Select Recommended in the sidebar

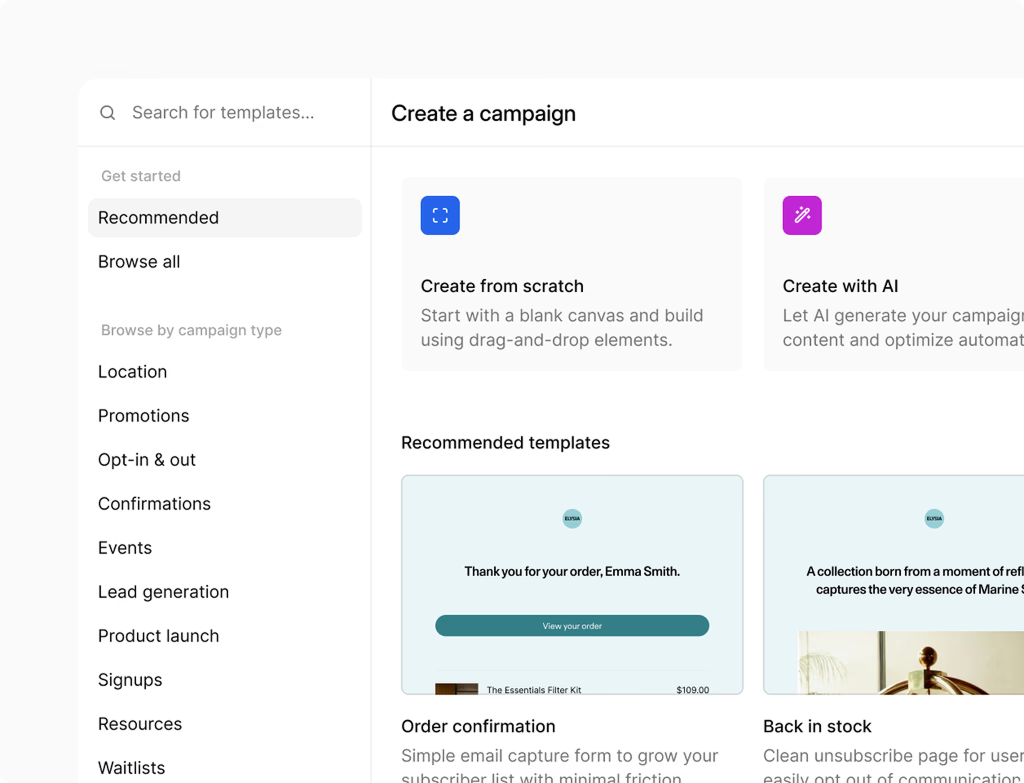[x=158, y=217]
